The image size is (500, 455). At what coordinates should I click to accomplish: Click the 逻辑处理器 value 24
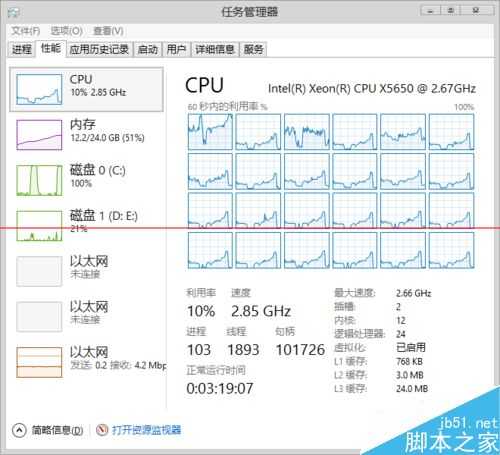401,334
